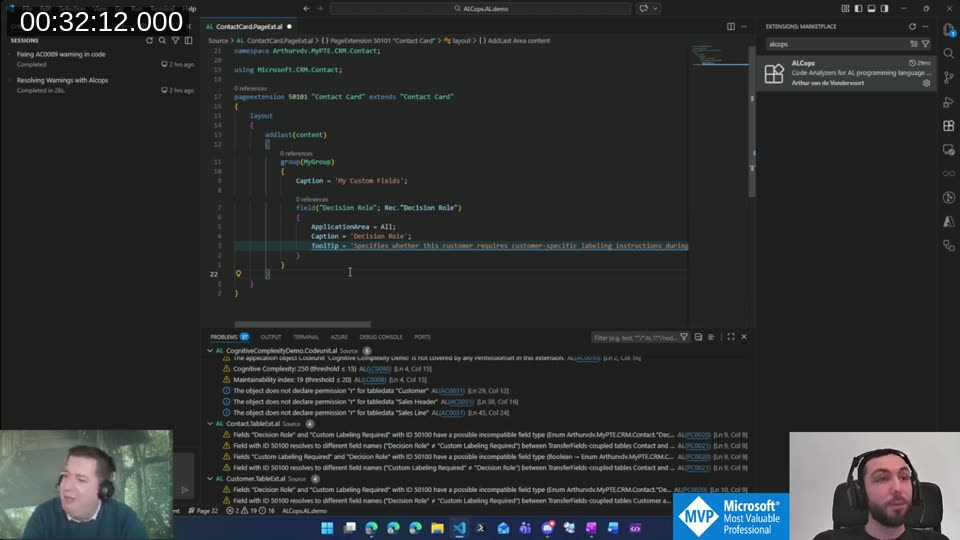The height and width of the screenshot is (540, 960).
Task: Open Microsoft Teams from the taskbar
Action: coord(525,528)
